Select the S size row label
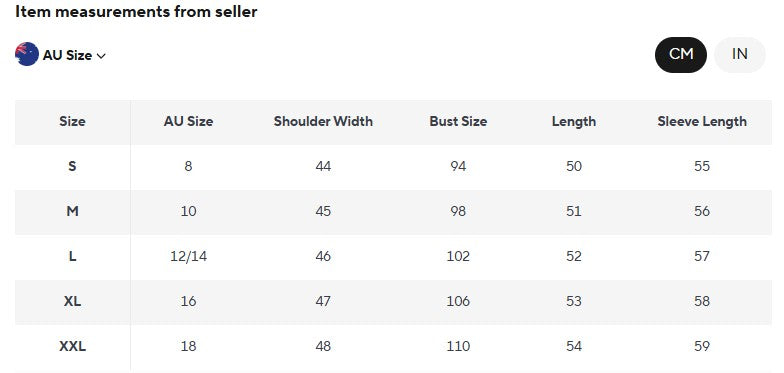Screen dimensions: 784x373 [72, 166]
